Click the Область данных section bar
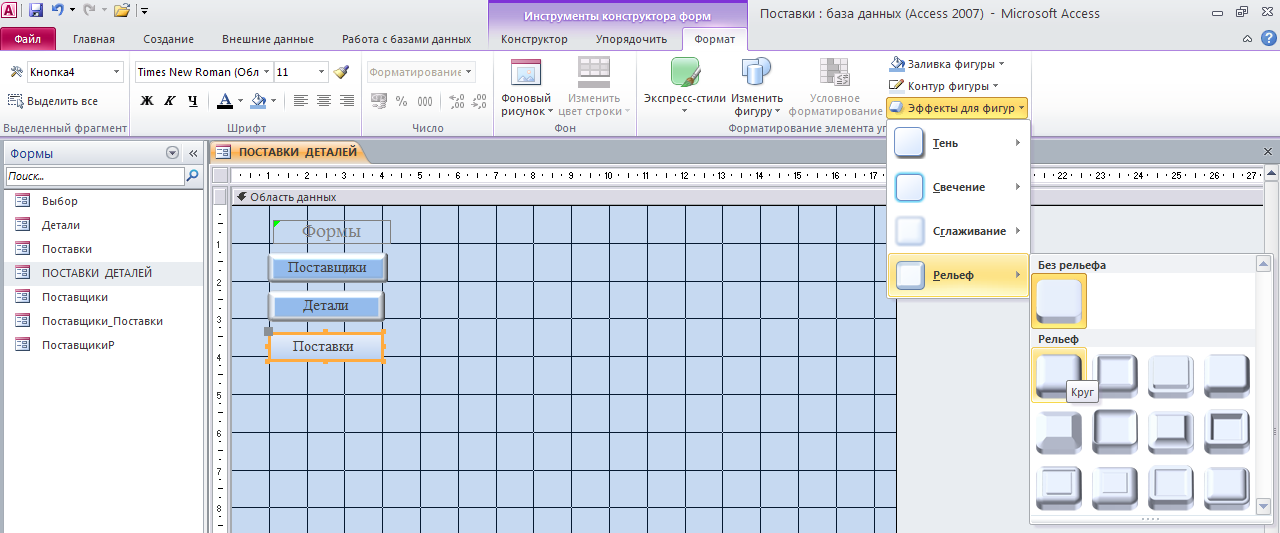Screen dimensions: 1280x533 [x=563, y=197]
